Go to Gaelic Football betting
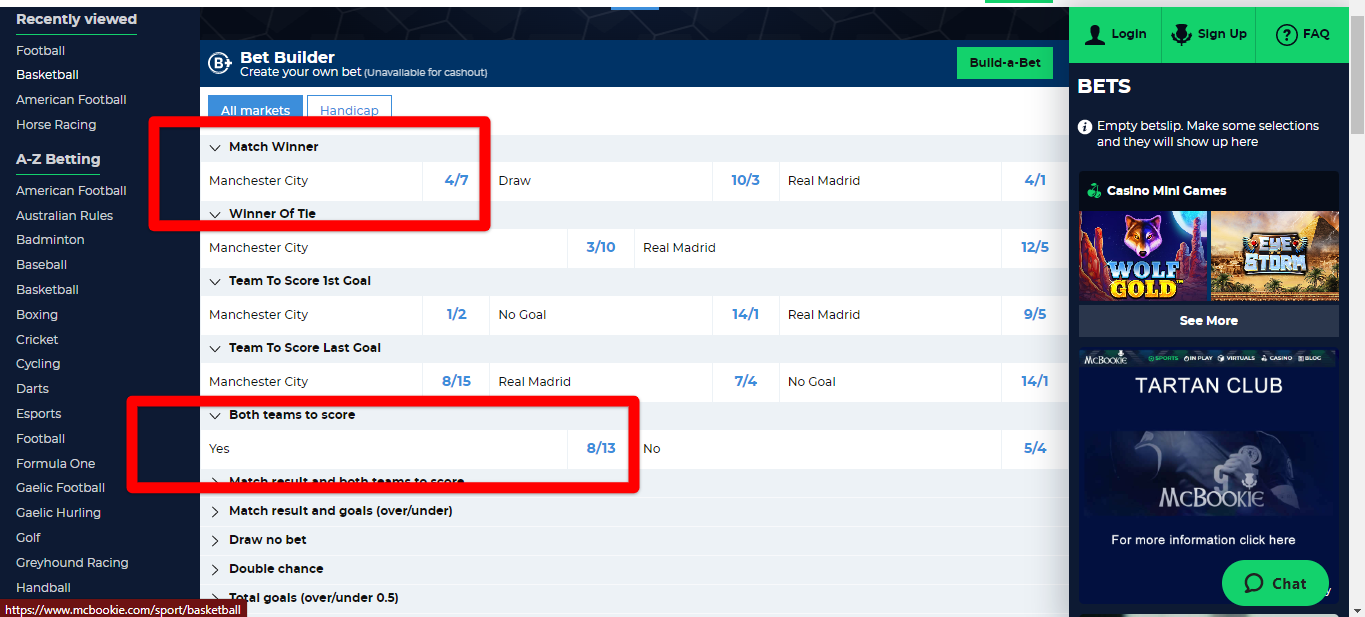This screenshot has width=1365, height=617. coord(60,488)
